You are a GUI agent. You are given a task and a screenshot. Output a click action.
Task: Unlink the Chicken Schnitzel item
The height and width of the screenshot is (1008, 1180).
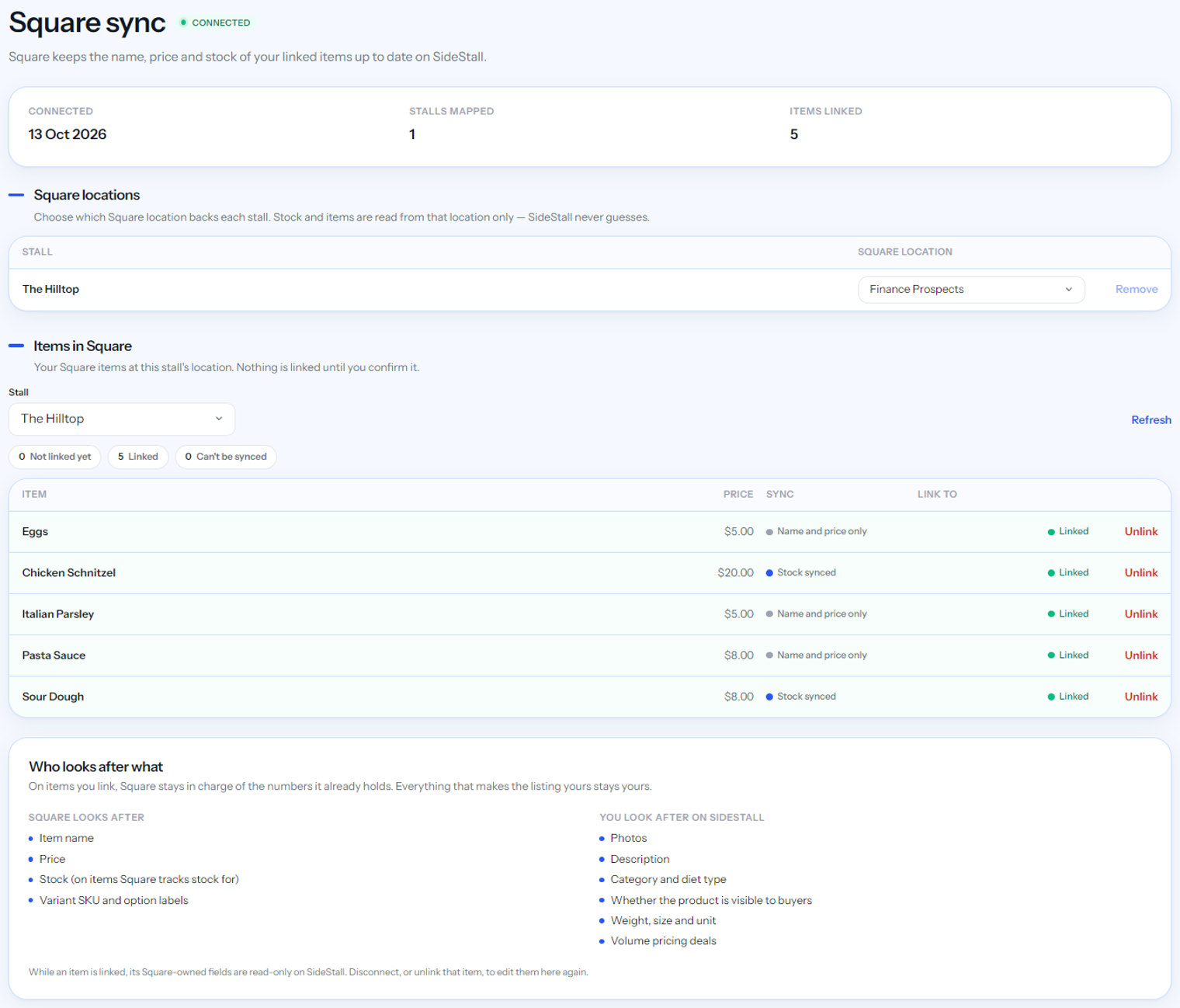(1140, 573)
